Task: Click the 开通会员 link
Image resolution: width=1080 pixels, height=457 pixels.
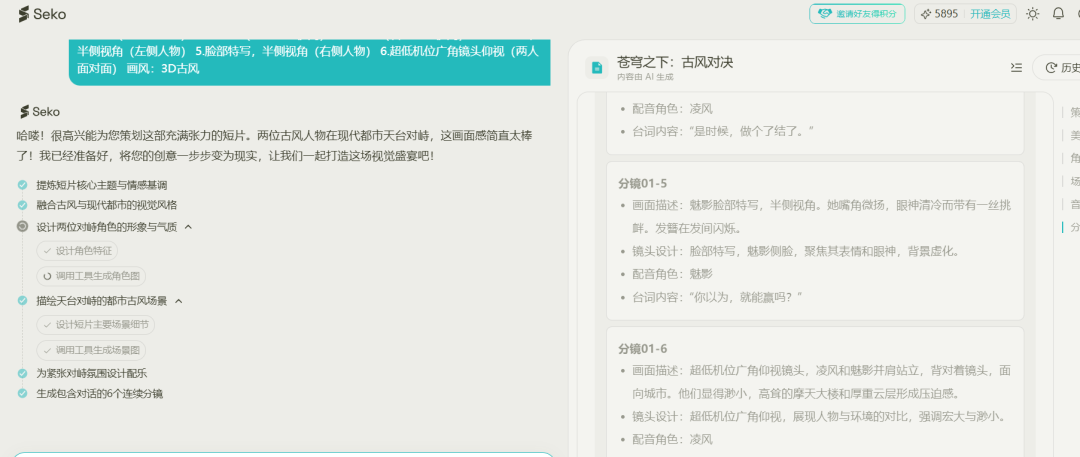Action: [x=990, y=14]
